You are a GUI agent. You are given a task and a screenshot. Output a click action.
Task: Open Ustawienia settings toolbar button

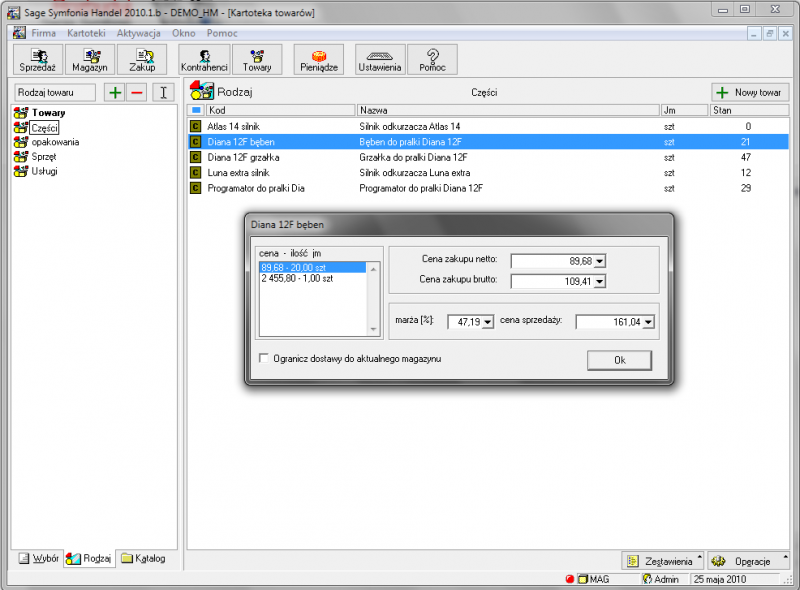click(x=380, y=60)
